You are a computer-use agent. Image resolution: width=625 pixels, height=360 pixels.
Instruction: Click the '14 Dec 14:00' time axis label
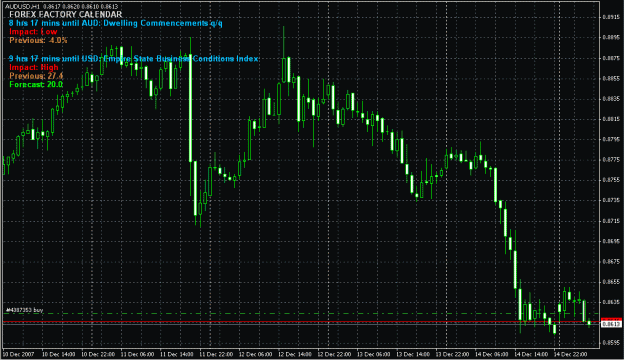pos(531,354)
